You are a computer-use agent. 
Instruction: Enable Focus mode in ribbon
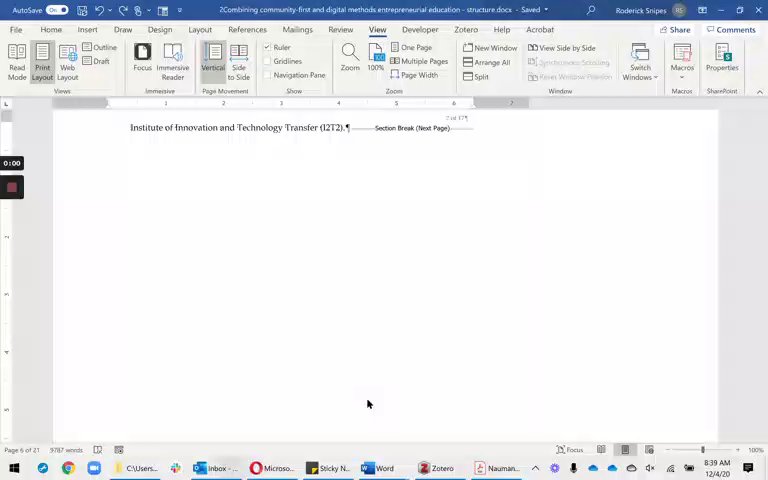pyautogui.click(x=143, y=58)
